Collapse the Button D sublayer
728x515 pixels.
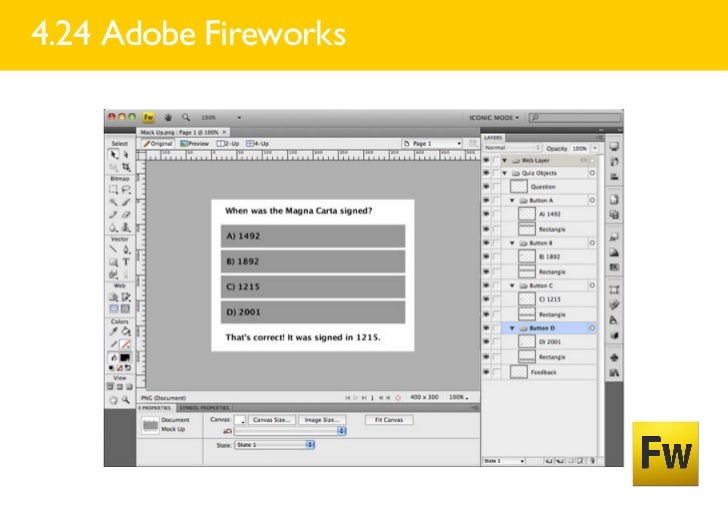[513, 328]
